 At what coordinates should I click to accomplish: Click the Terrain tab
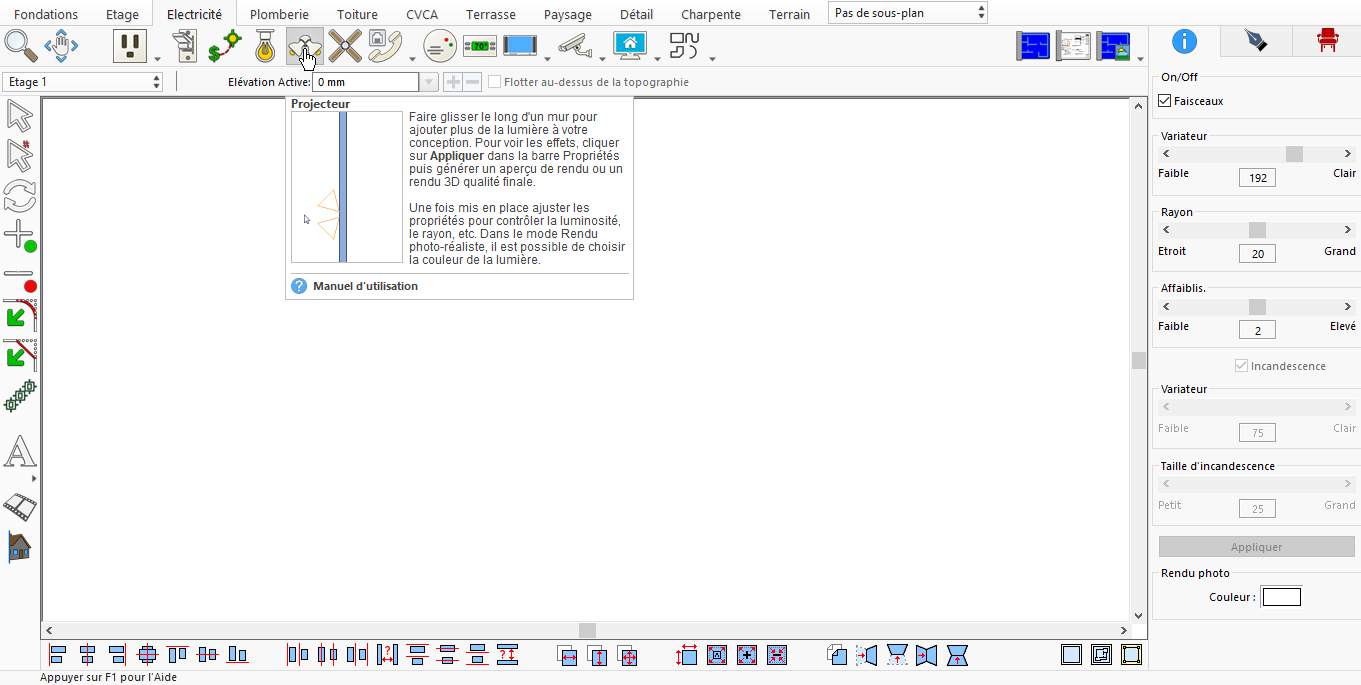click(x=789, y=14)
